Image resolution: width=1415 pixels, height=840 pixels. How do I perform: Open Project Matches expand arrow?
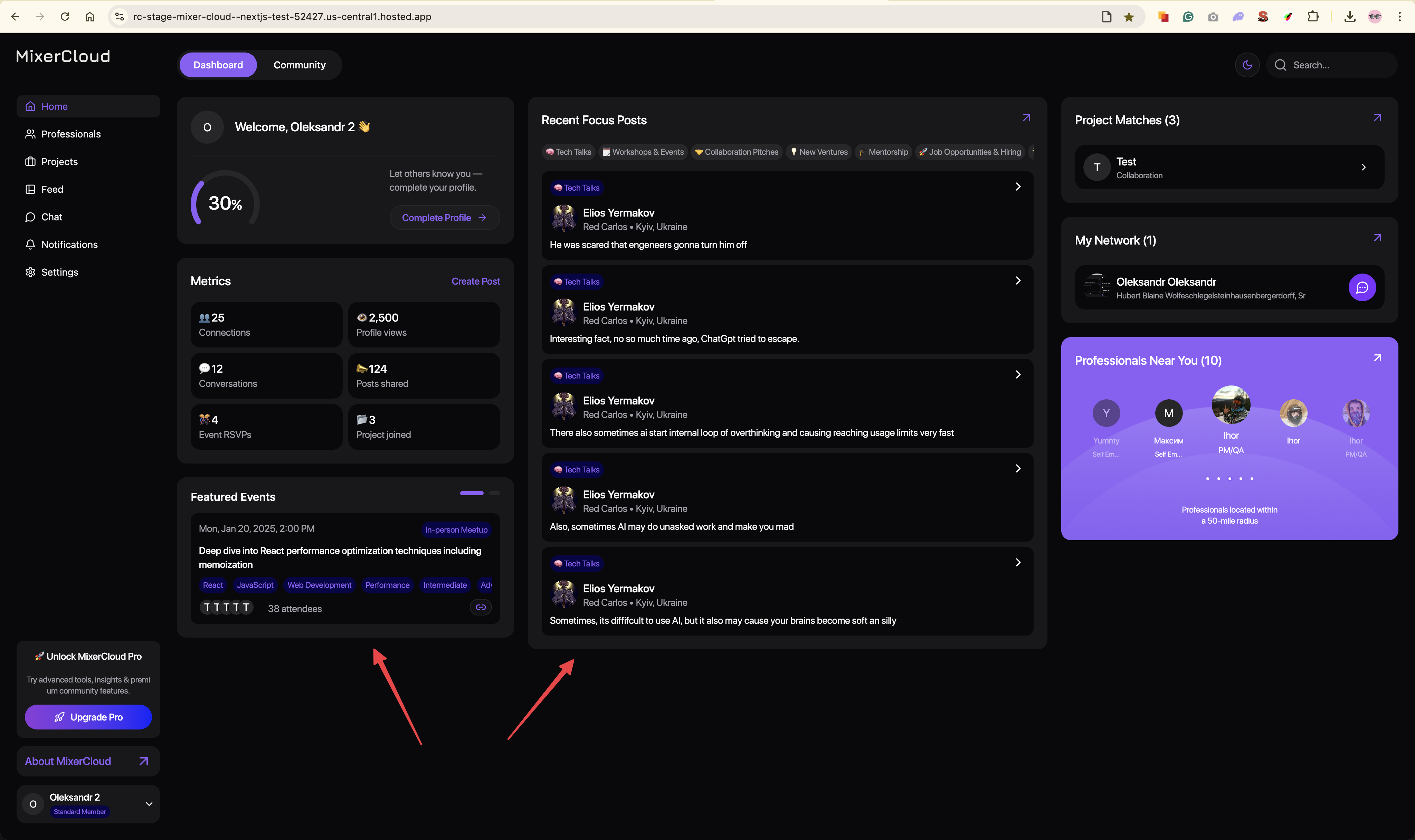tap(1377, 118)
